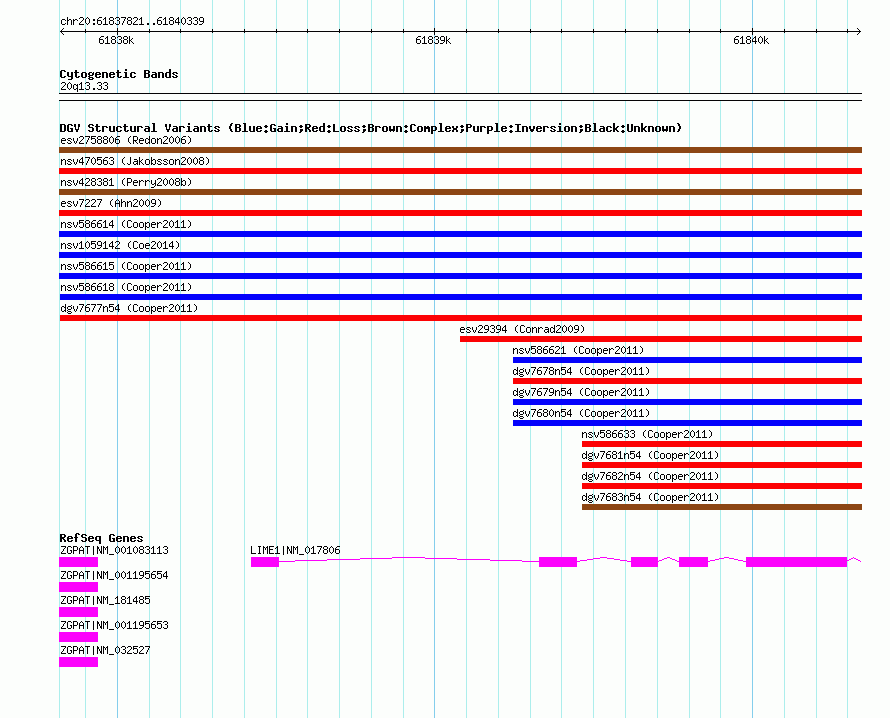Image resolution: width=890 pixels, height=718 pixels.
Task: Click the dgv7679n54 (Cooper2011) label
Action: [581, 392]
